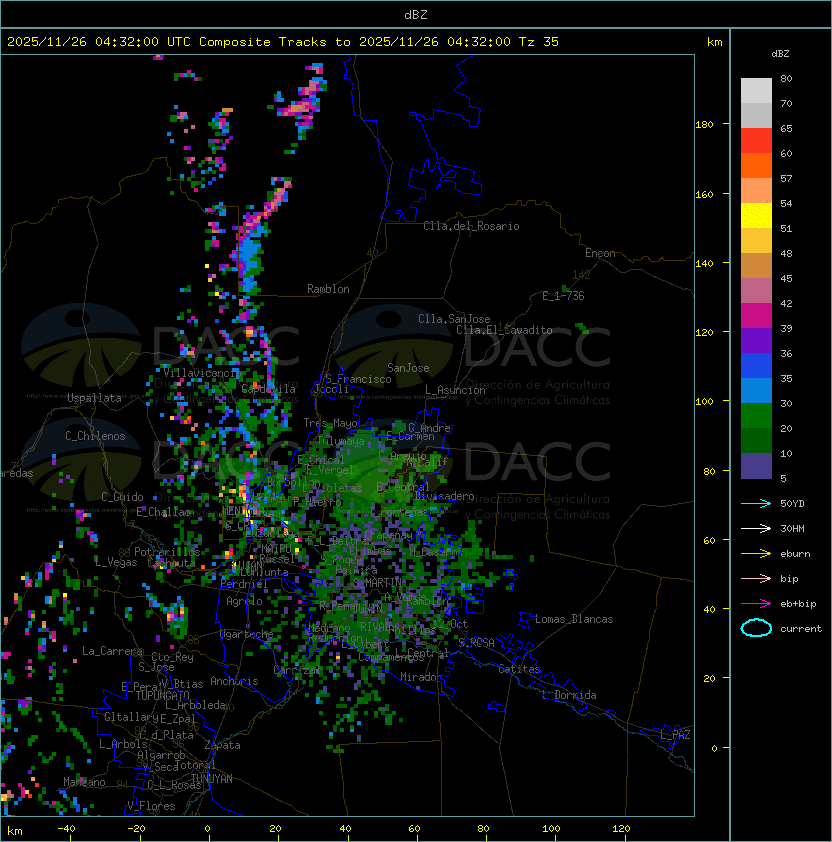Click the 'Ramblon' map label

tap(328, 289)
